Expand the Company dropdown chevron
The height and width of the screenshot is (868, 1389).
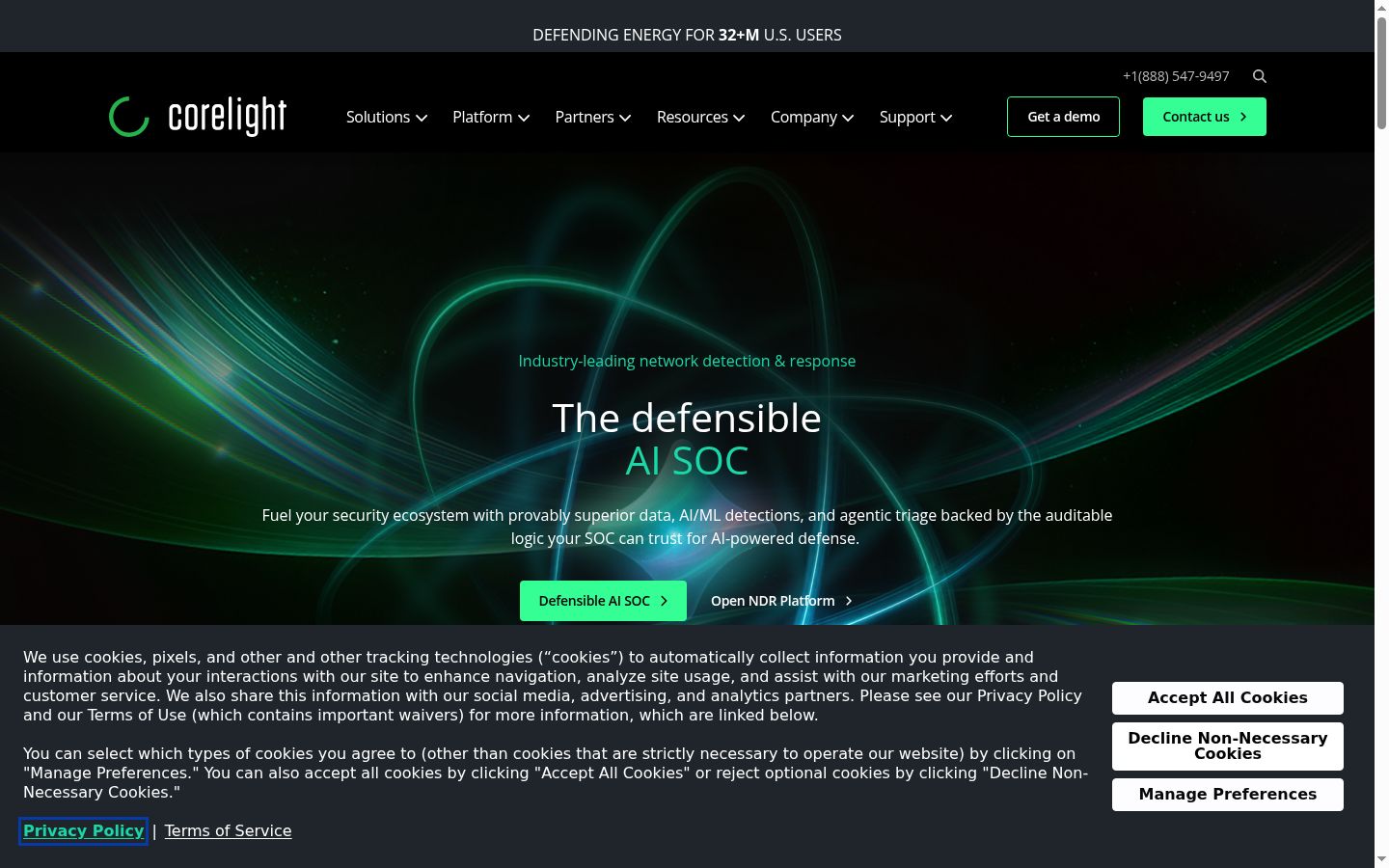(x=848, y=118)
